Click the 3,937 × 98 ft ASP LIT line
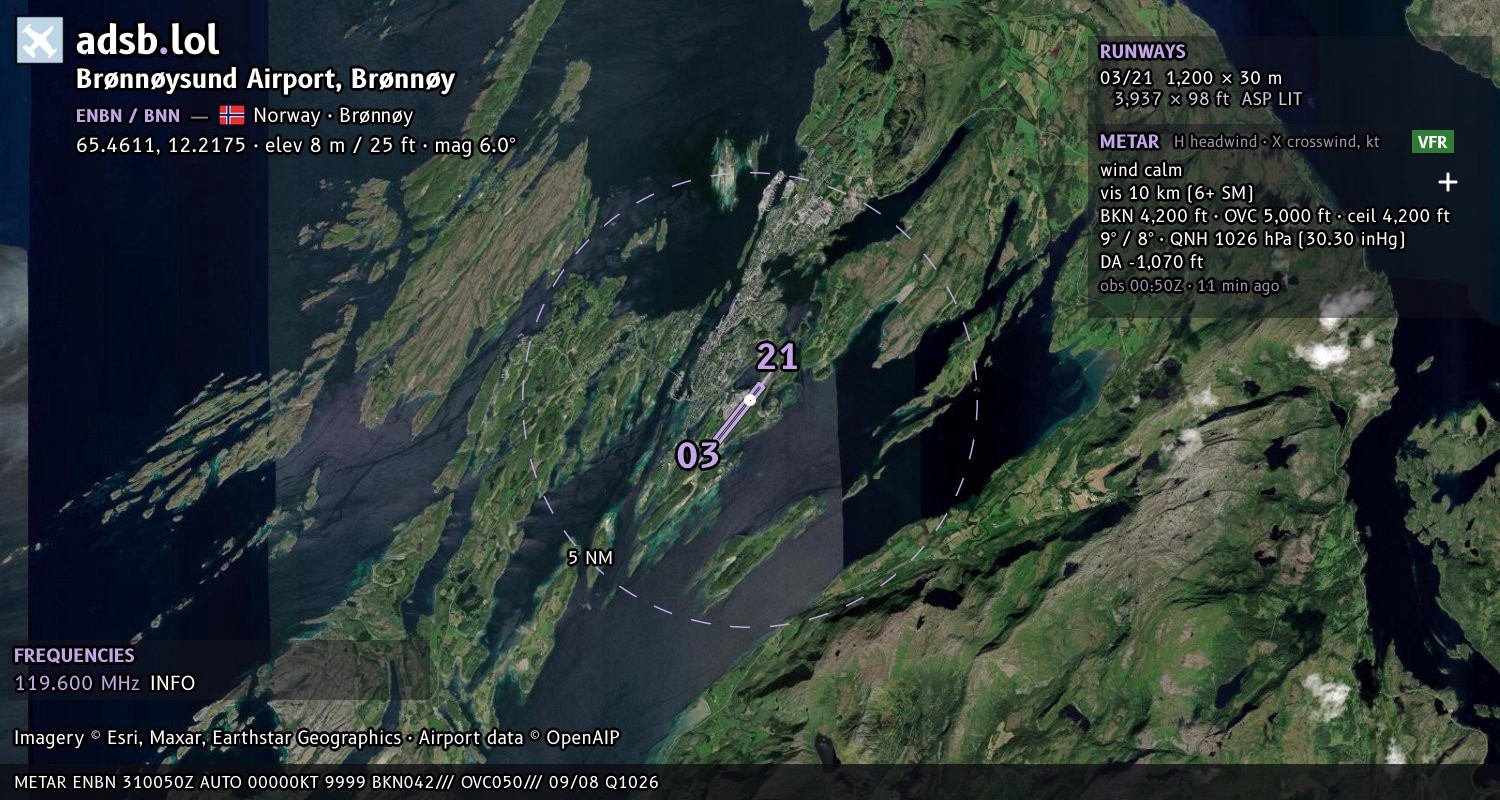This screenshot has width=1500, height=800. 1208,99
